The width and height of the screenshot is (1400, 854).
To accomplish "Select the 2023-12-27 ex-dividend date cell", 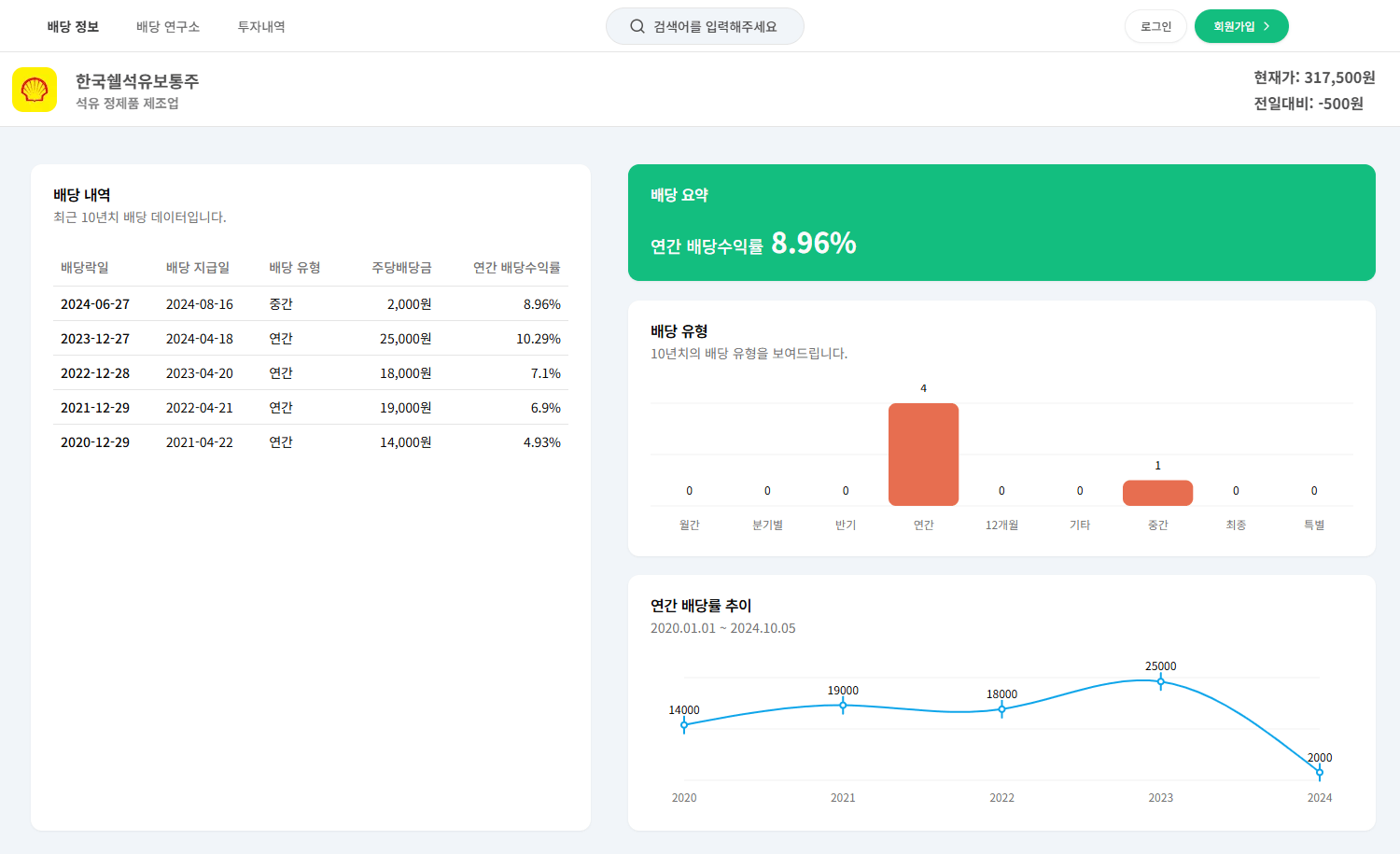I will point(95,339).
